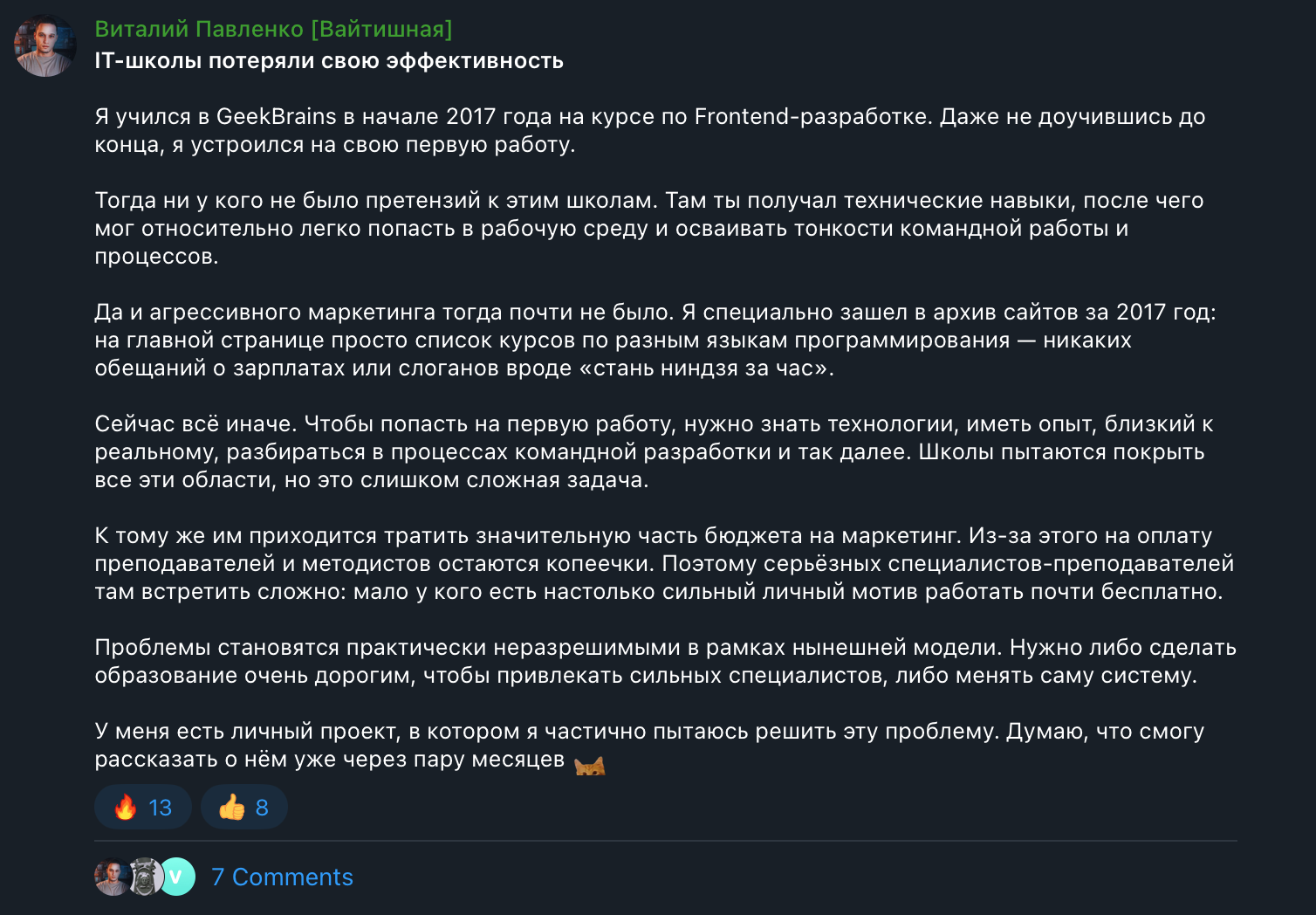Click the reaction counter showing 13
This screenshot has width=1316, height=915.
point(159,807)
